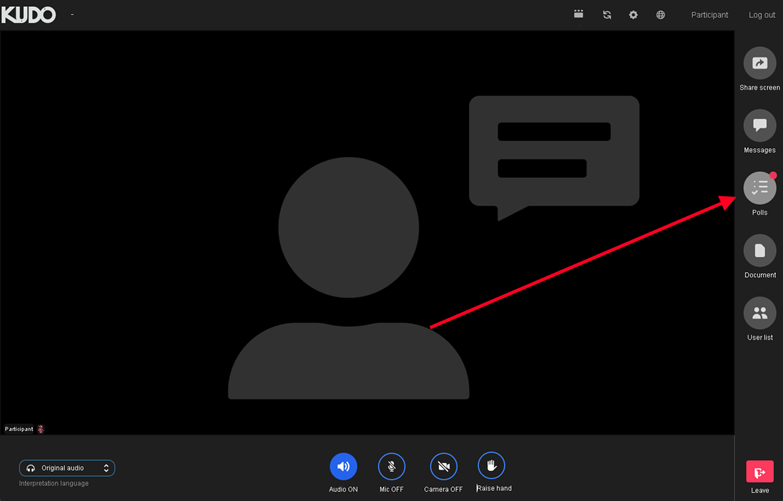The height and width of the screenshot is (501, 783).
Task: Click the dropdown arrows on interpretation selector
Action: click(106, 468)
